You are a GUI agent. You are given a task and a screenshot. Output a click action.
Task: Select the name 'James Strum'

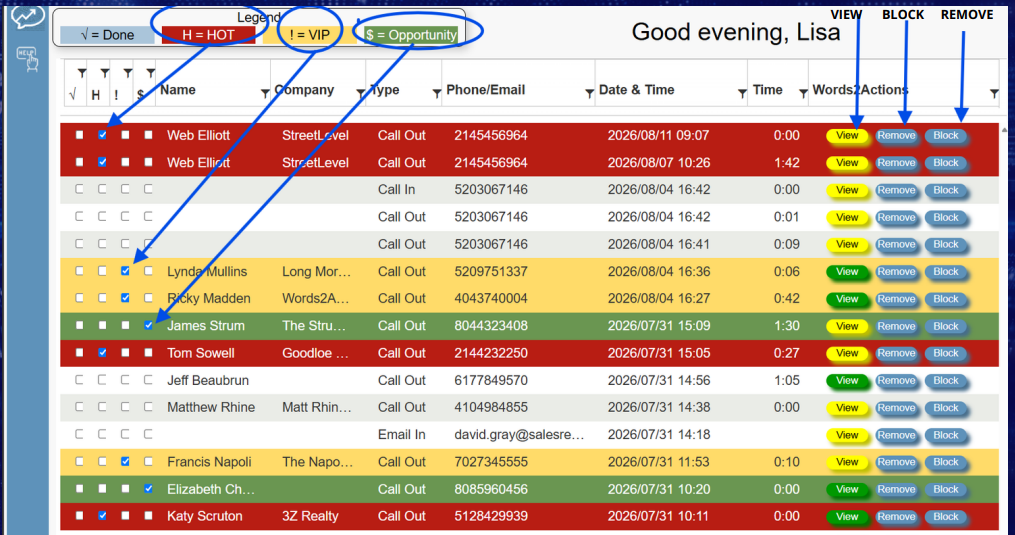206,326
